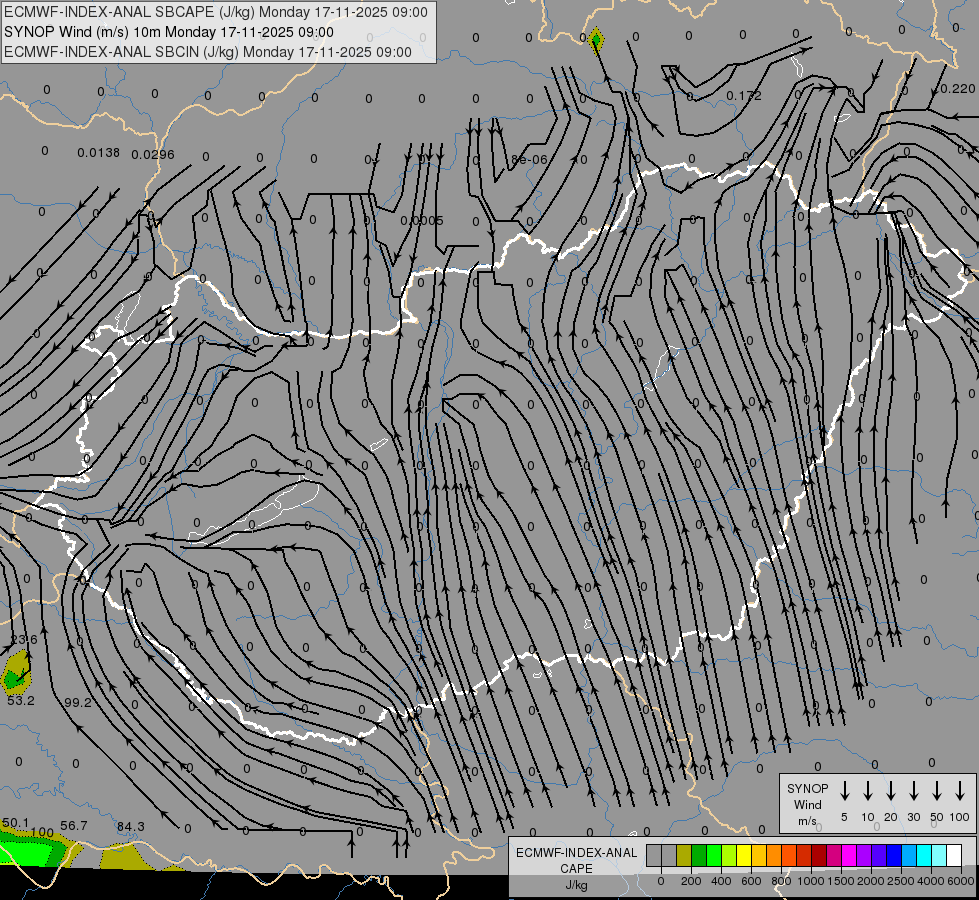Pick the light cyan swatch beside white
Viewport: 979px width, 900px height.
(x=938, y=855)
